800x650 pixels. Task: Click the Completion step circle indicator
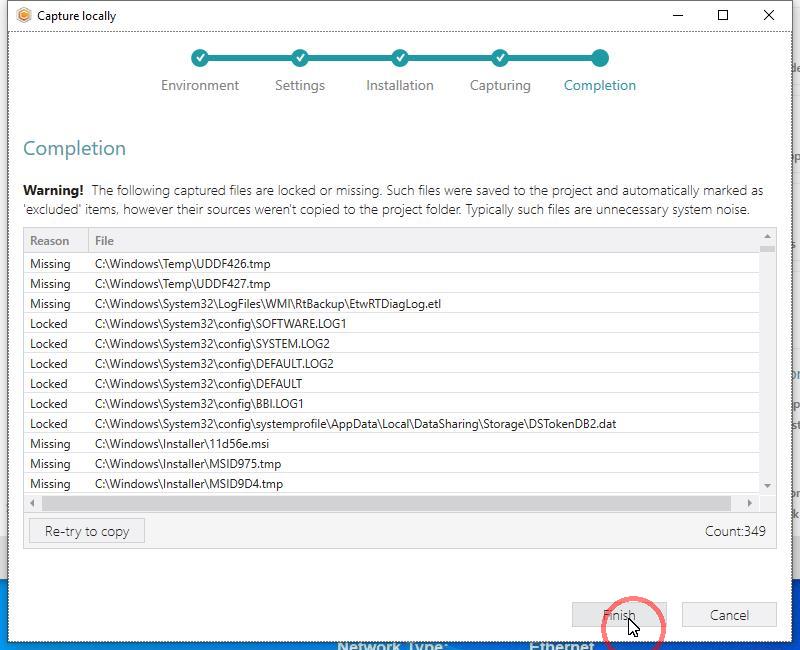599,58
